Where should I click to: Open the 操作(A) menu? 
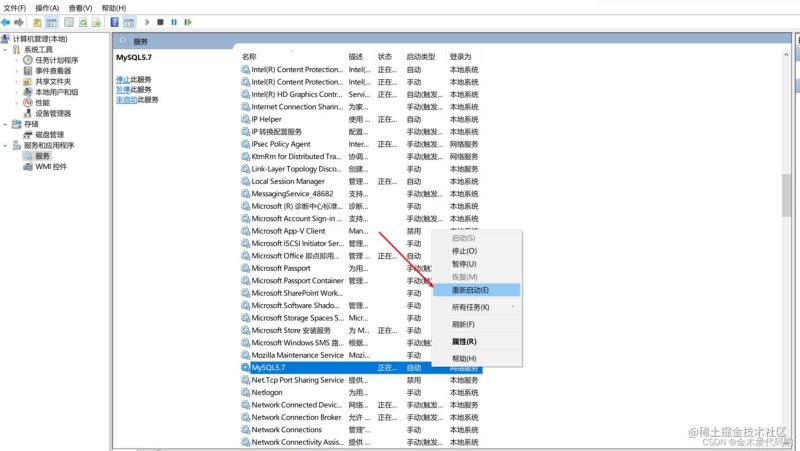pyautogui.click(x=47, y=7)
